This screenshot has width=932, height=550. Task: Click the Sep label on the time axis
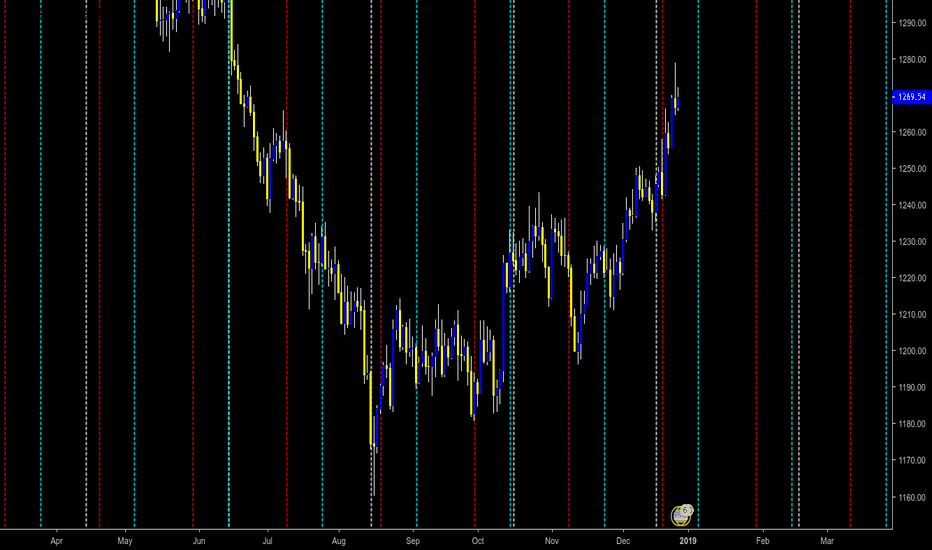coord(413,541)
